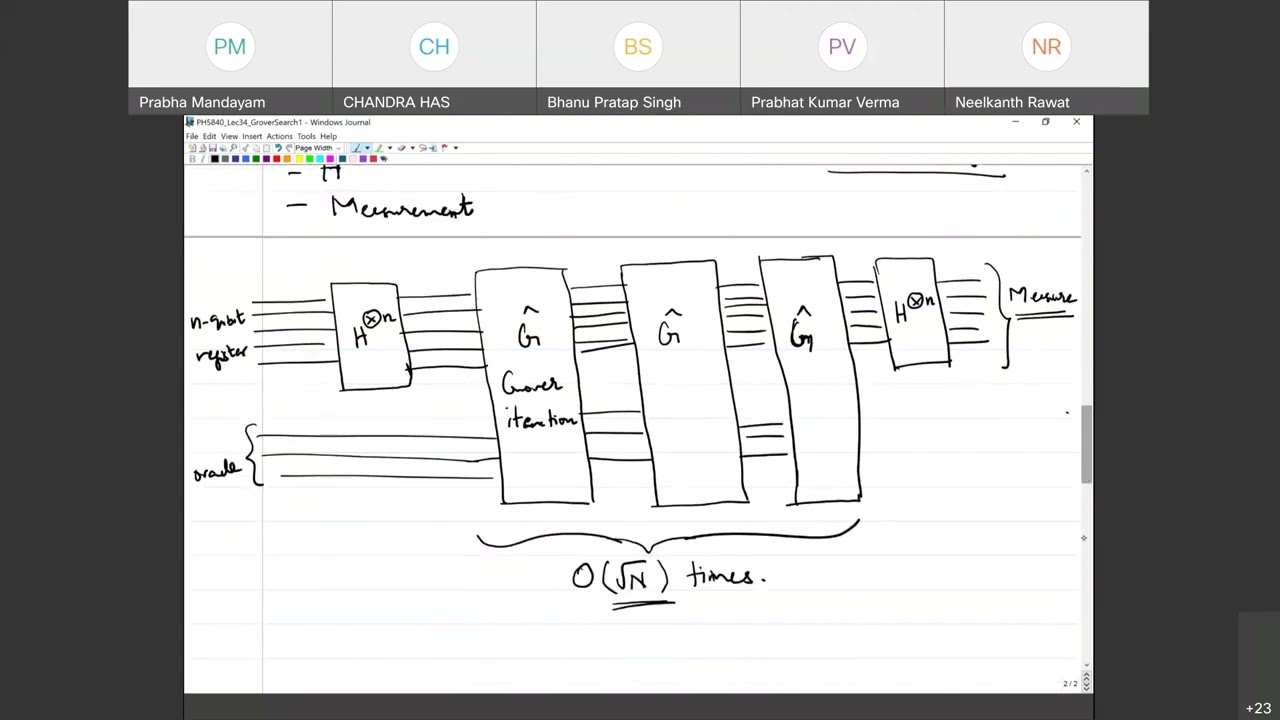The height and width of the screenshot is (720, 1280).
Task: Pick the yellow ink color swatch
Action: click(x=299, y=159)
